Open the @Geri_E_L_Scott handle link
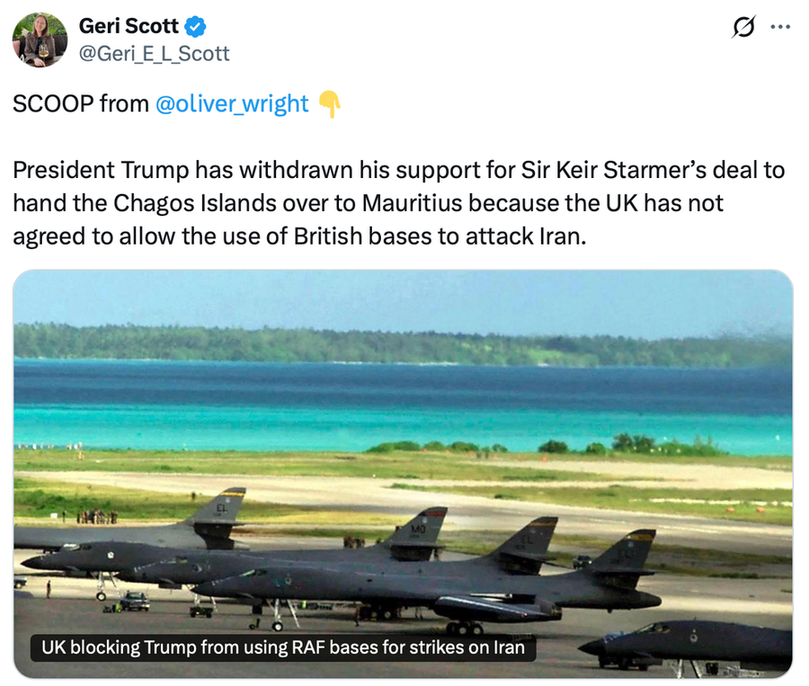809x686 pixels. point(154,53)
